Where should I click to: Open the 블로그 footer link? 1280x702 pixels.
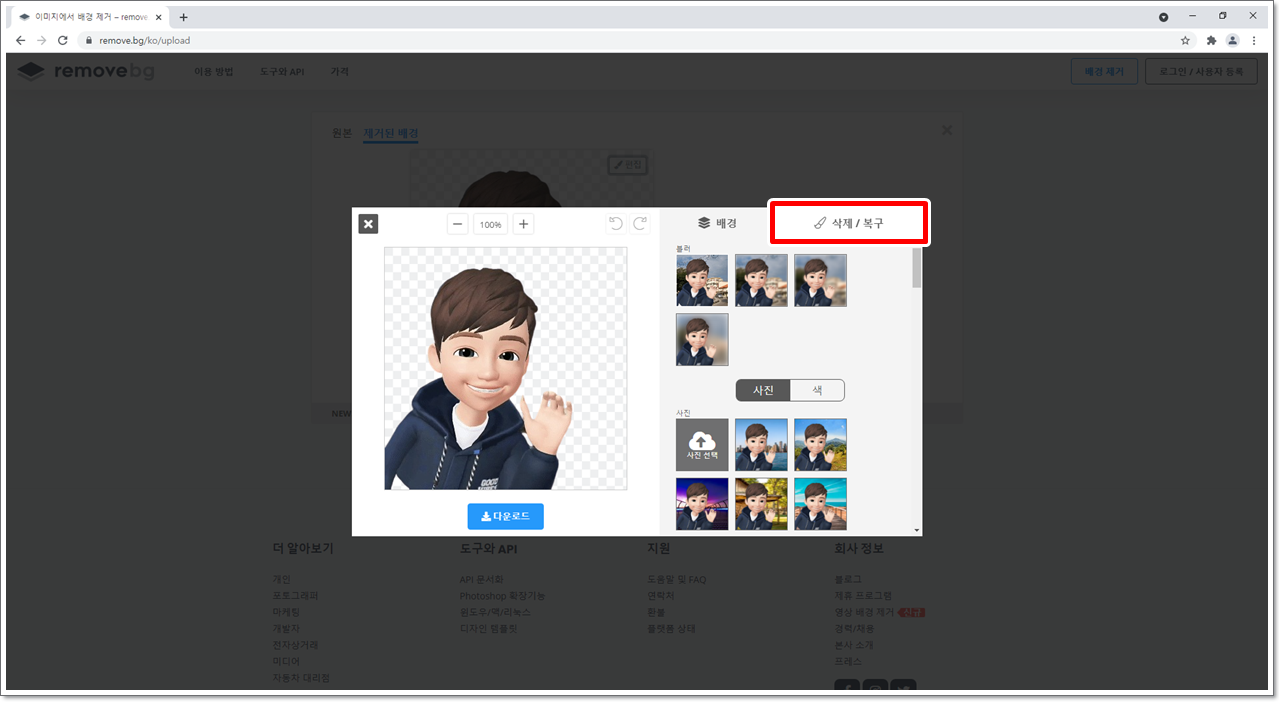848,579
